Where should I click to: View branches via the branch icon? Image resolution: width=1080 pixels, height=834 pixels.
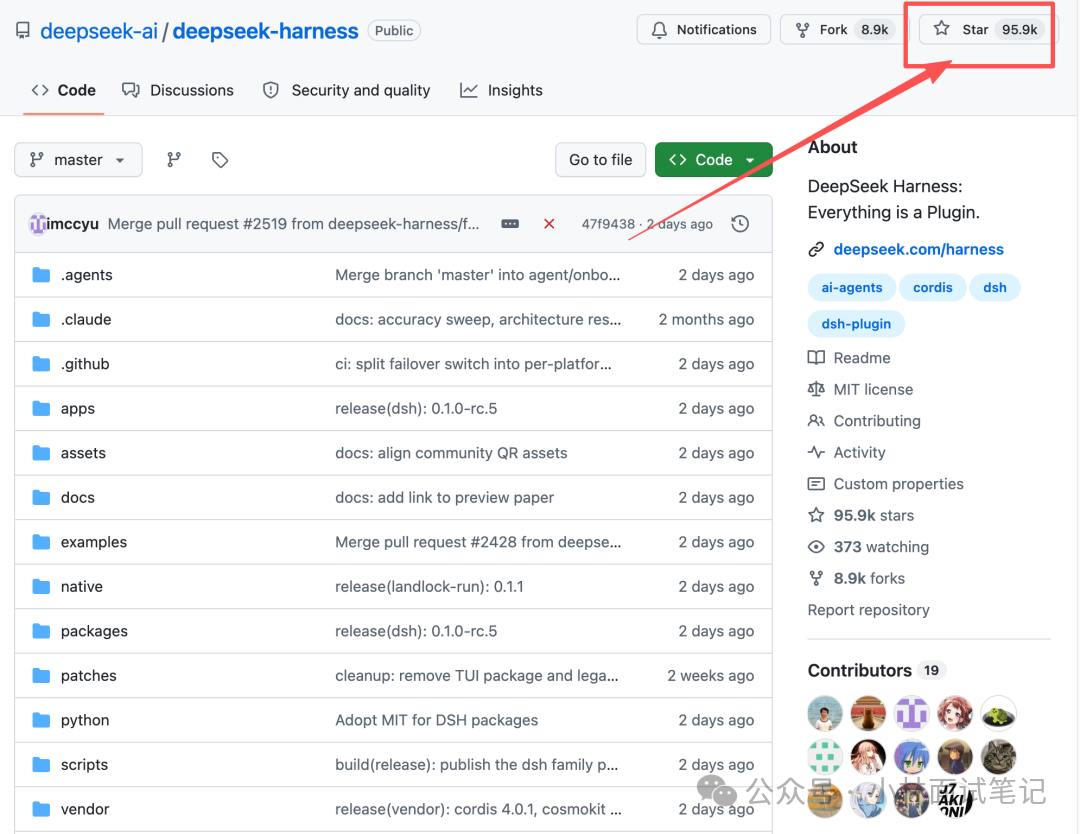coord(174,160)
